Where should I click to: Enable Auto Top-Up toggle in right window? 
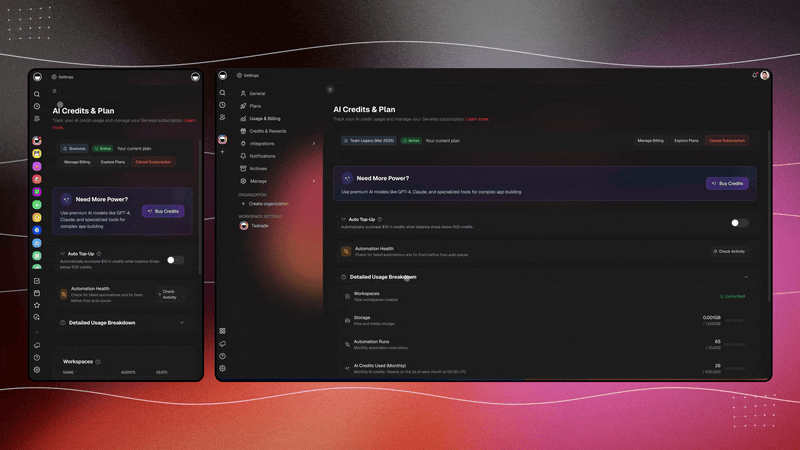tap(739, 223)
